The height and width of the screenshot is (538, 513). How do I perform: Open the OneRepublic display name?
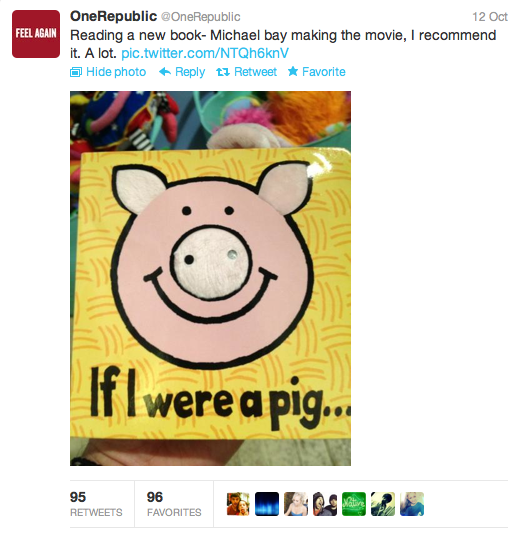point(113,16)
